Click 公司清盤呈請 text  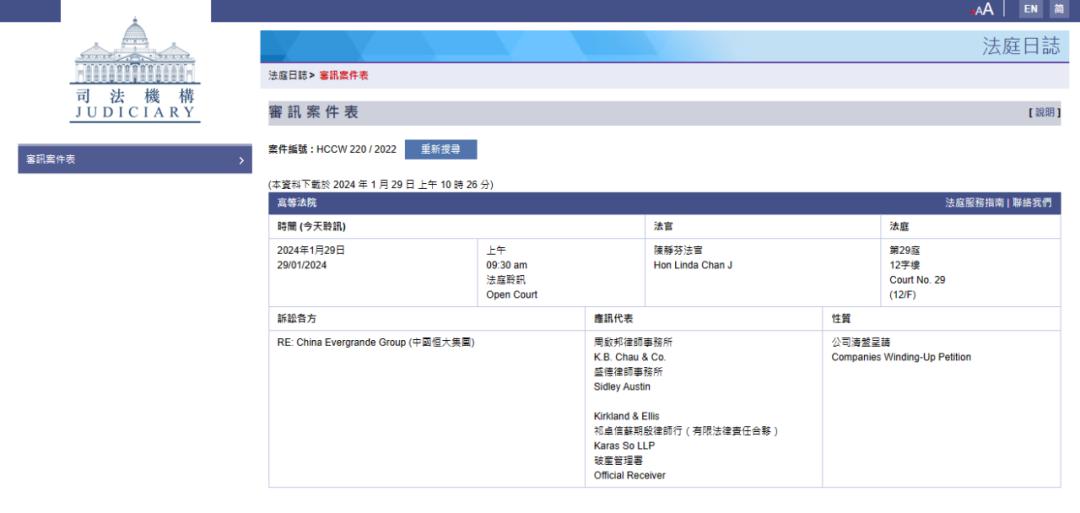pos(861,342)
